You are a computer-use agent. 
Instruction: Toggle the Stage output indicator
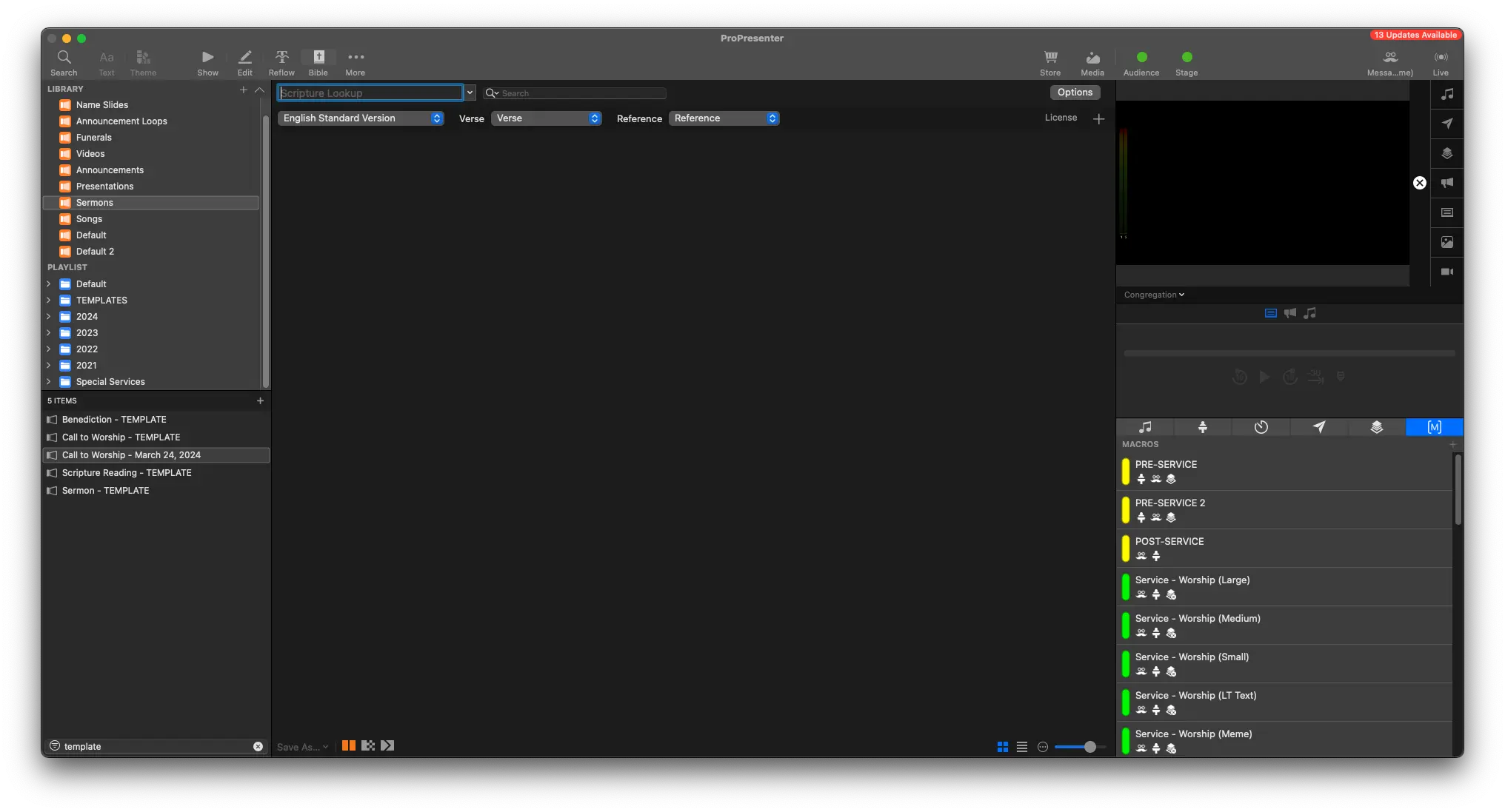(x=1187, y=58)
